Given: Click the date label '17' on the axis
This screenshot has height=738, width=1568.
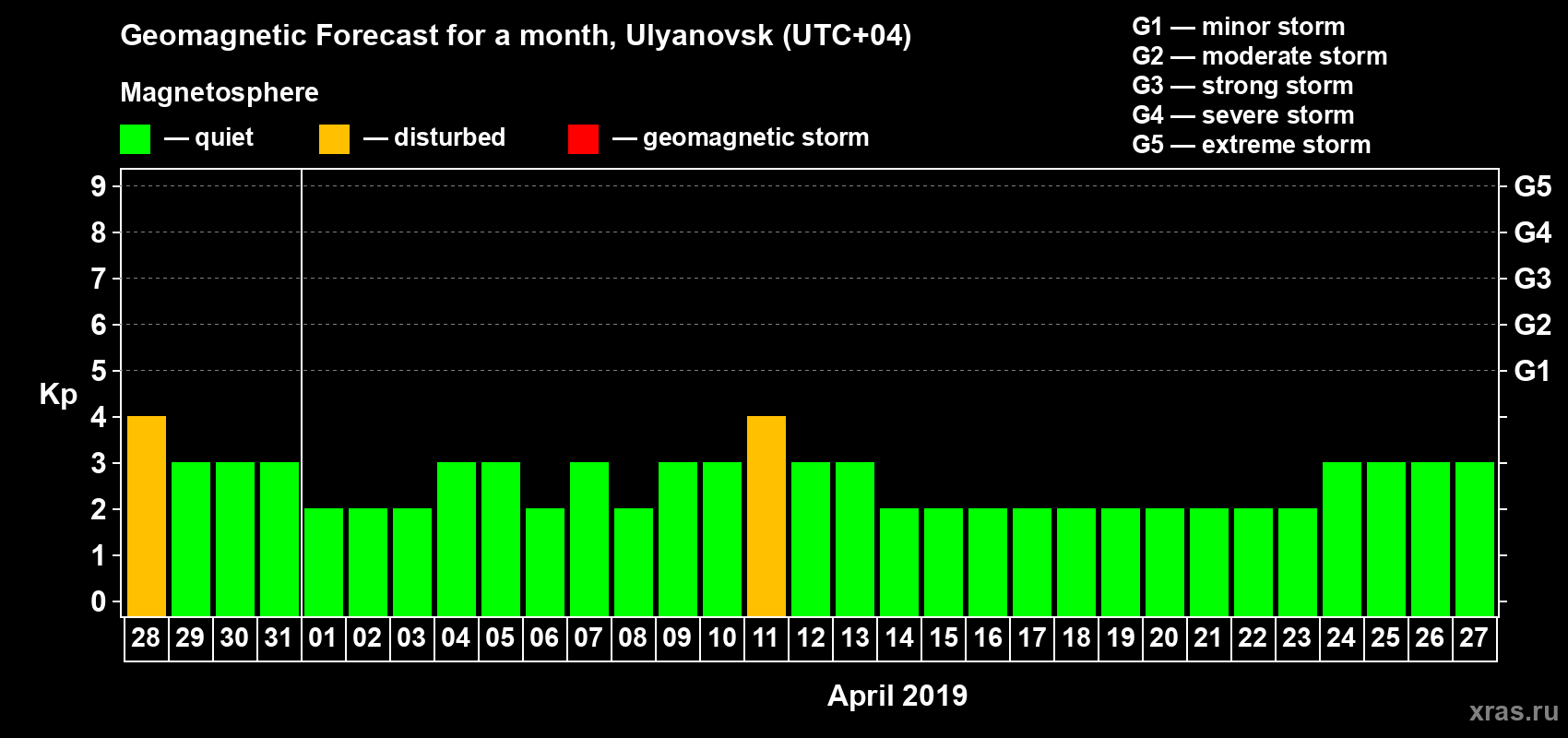Looking at the screenshot, I should (1032, 637).
